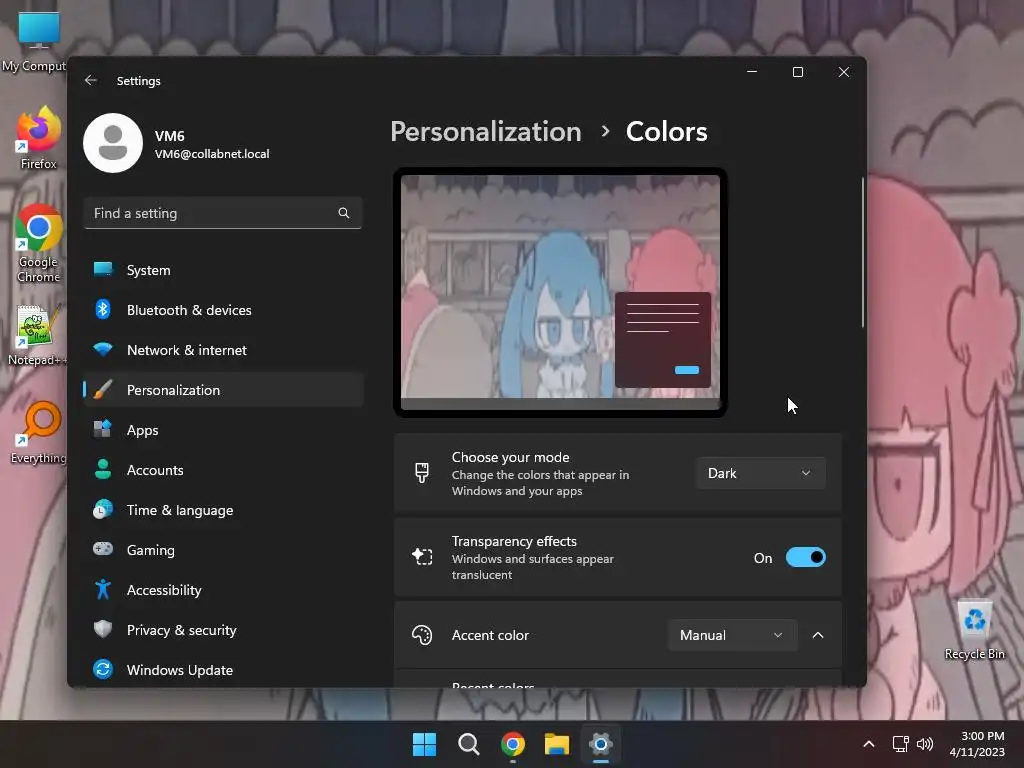Screen dimensions: 1024x768
Task: Open Gaming settings page
Action: point(223,549)
